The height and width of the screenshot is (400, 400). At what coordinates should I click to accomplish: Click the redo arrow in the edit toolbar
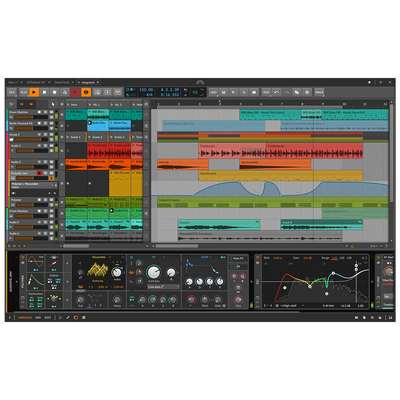(x=286, y=92)
